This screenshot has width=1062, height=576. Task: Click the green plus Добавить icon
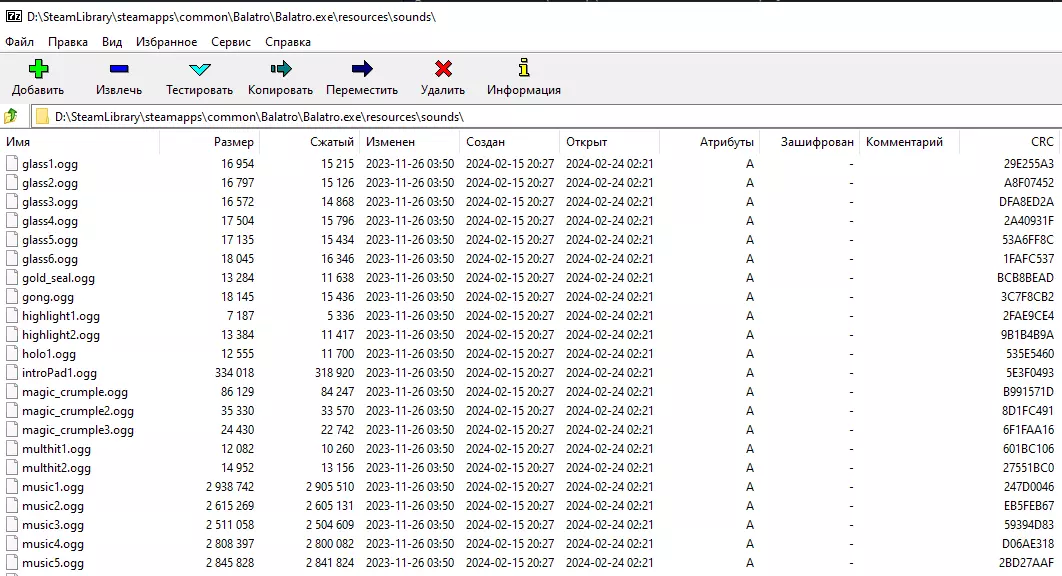[38, 68]
